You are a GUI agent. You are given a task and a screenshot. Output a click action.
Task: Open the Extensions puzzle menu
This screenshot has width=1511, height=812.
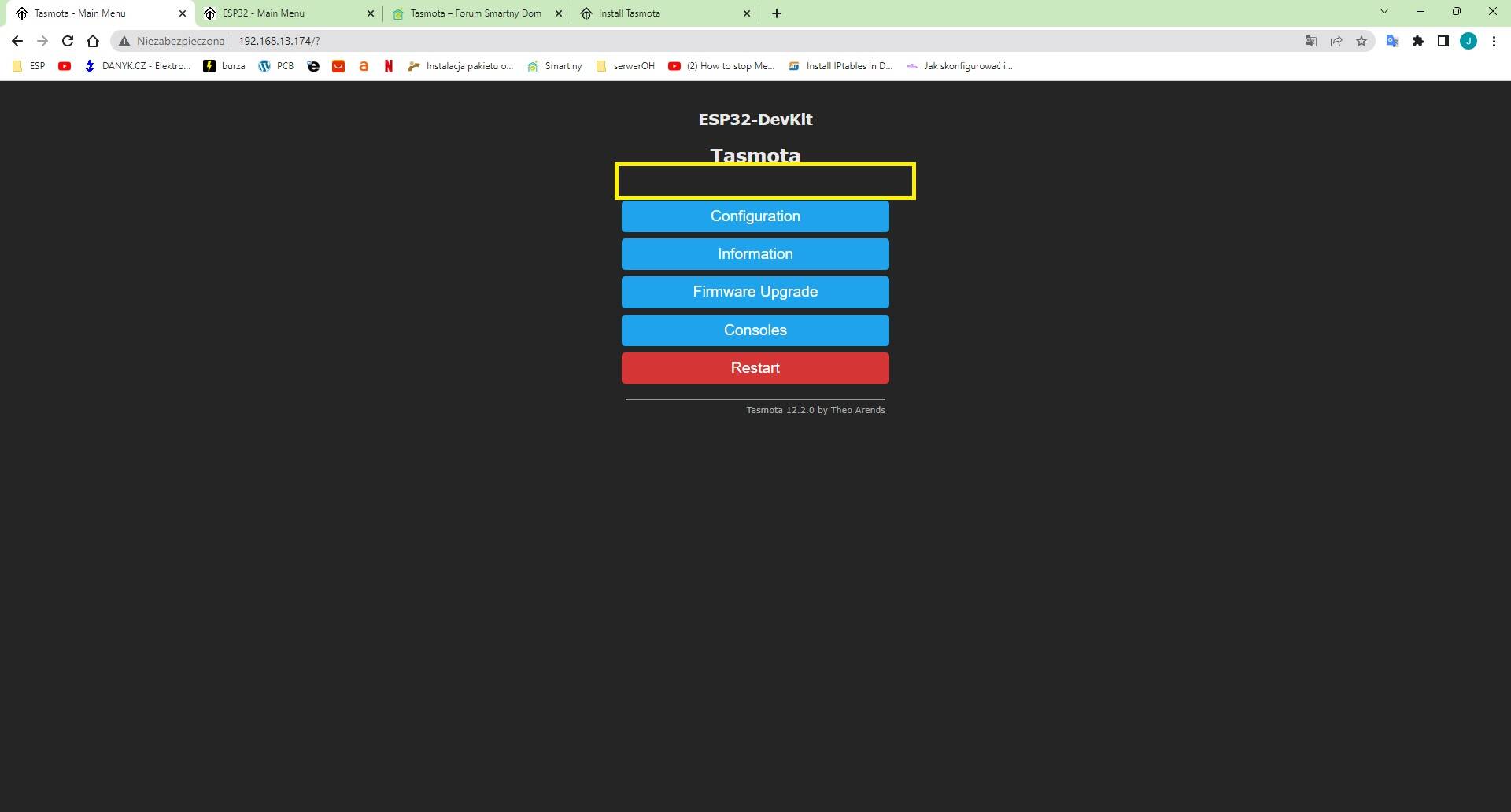point(1418,41)
